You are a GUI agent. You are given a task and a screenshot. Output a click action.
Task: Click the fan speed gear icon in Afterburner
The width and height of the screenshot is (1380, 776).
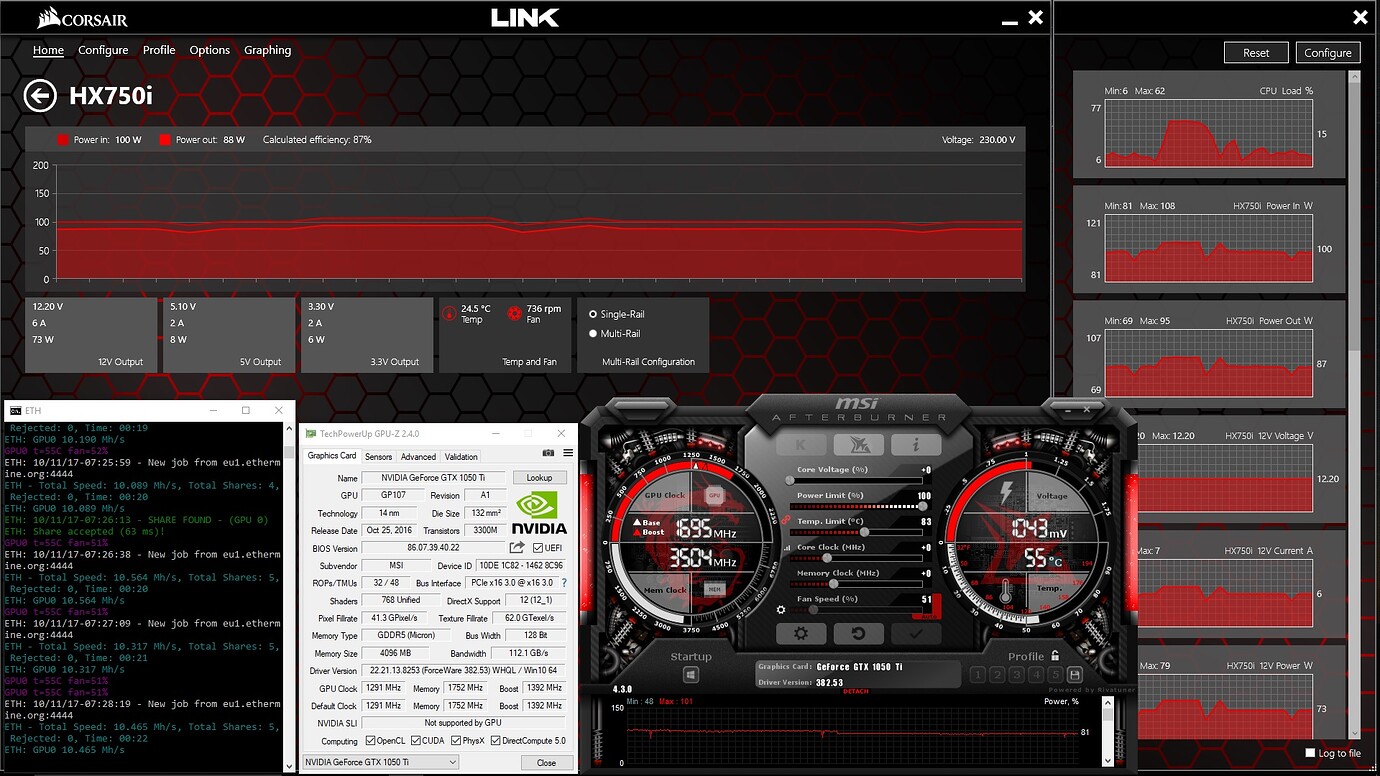click(x=781, y=609)
